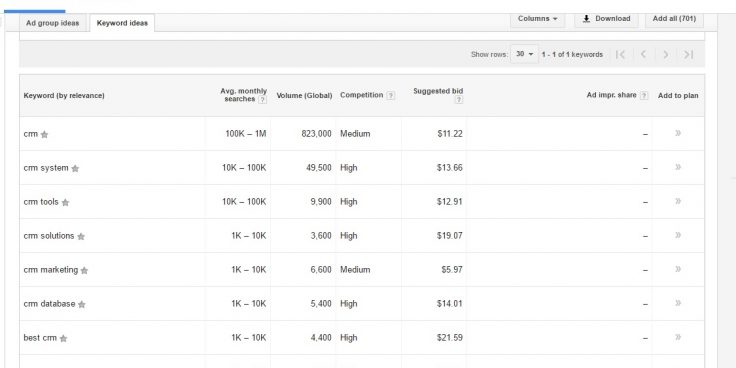Sort by Avg. monthly searches header
Image resolution: width=736 pixels, height=368 pixels.
click(x=243, y=95)
